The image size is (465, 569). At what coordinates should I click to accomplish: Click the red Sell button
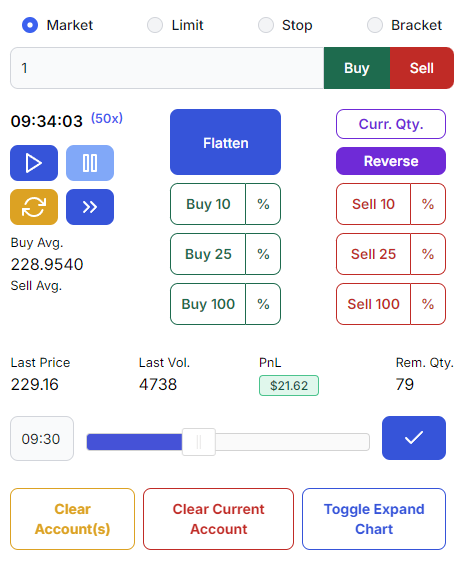(x=422, y=68)
